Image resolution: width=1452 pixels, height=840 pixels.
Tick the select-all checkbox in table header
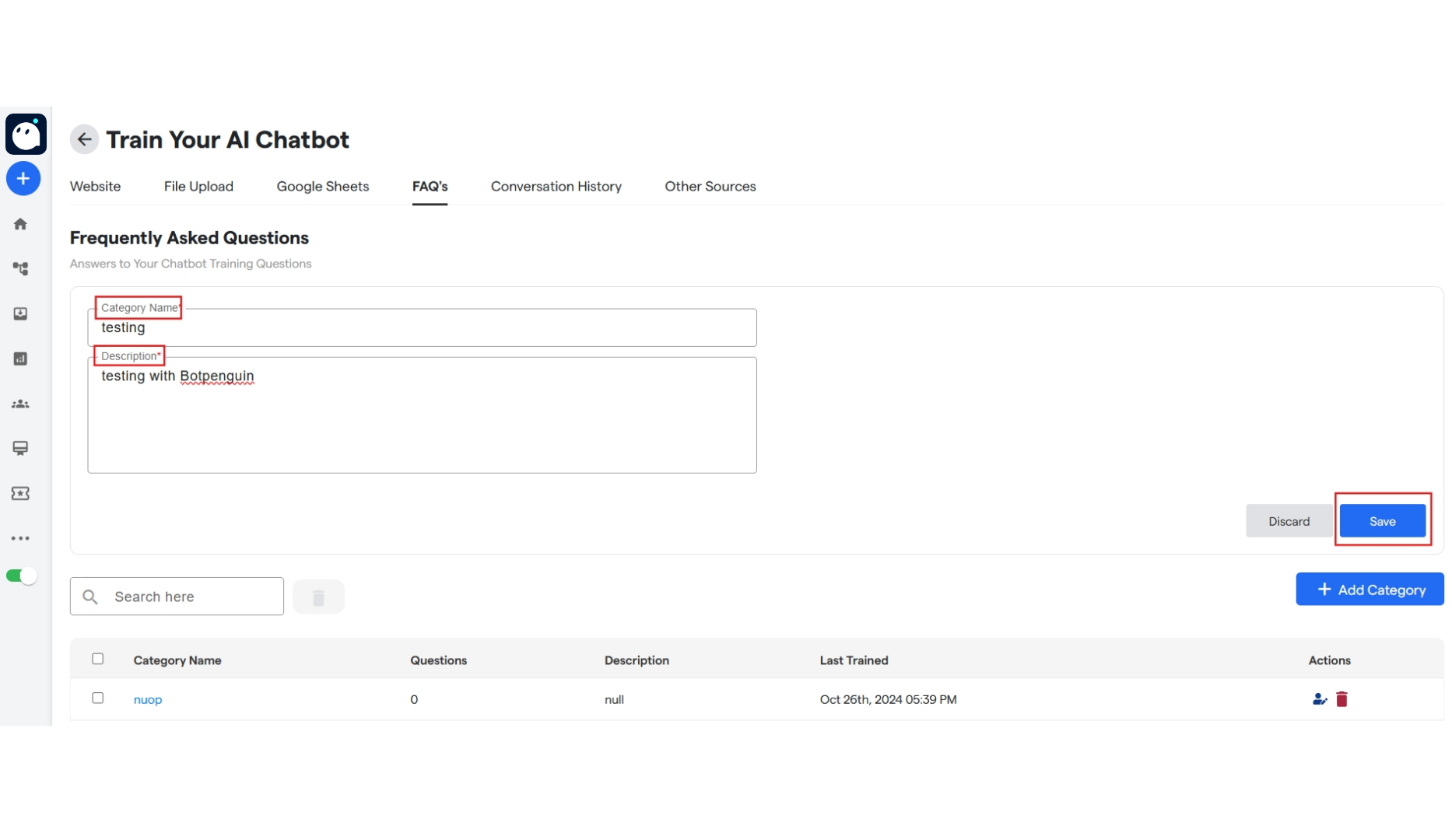(x=97, y=659)
